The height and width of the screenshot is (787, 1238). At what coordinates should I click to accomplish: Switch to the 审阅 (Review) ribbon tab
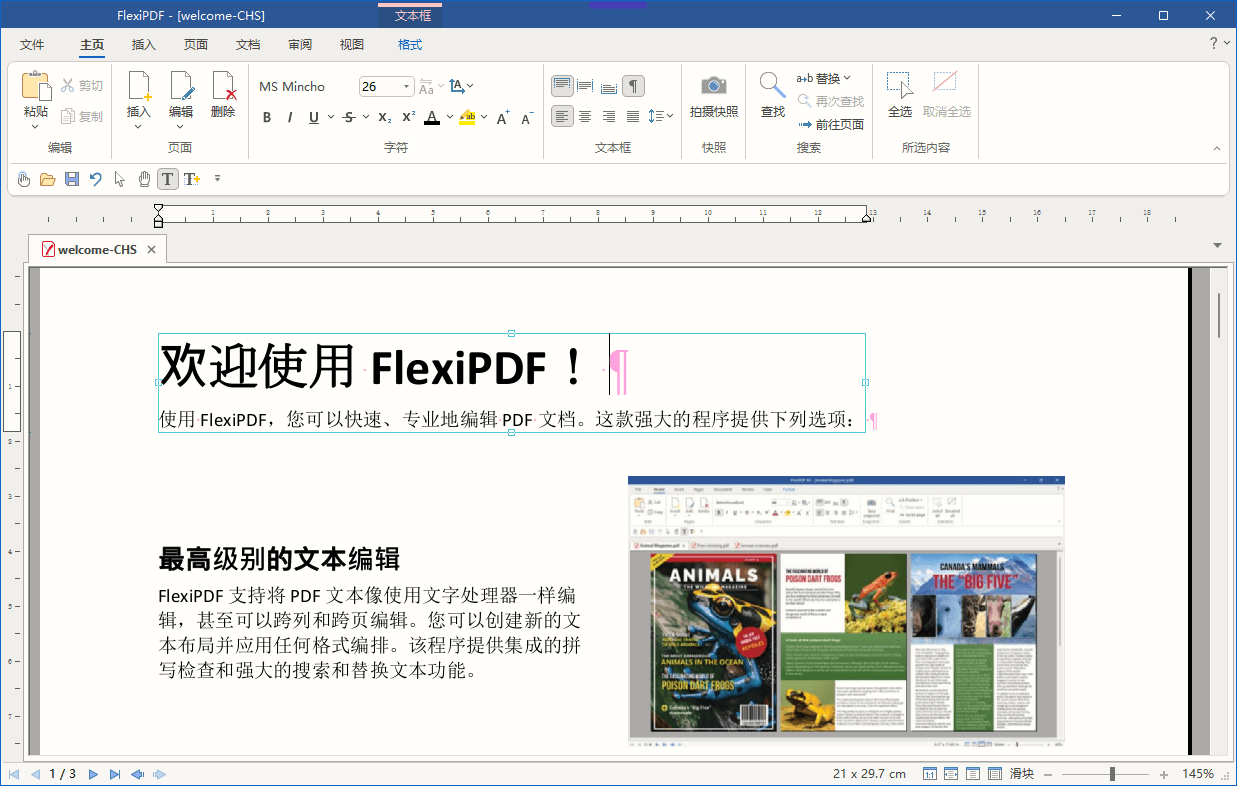pos(300,45)
